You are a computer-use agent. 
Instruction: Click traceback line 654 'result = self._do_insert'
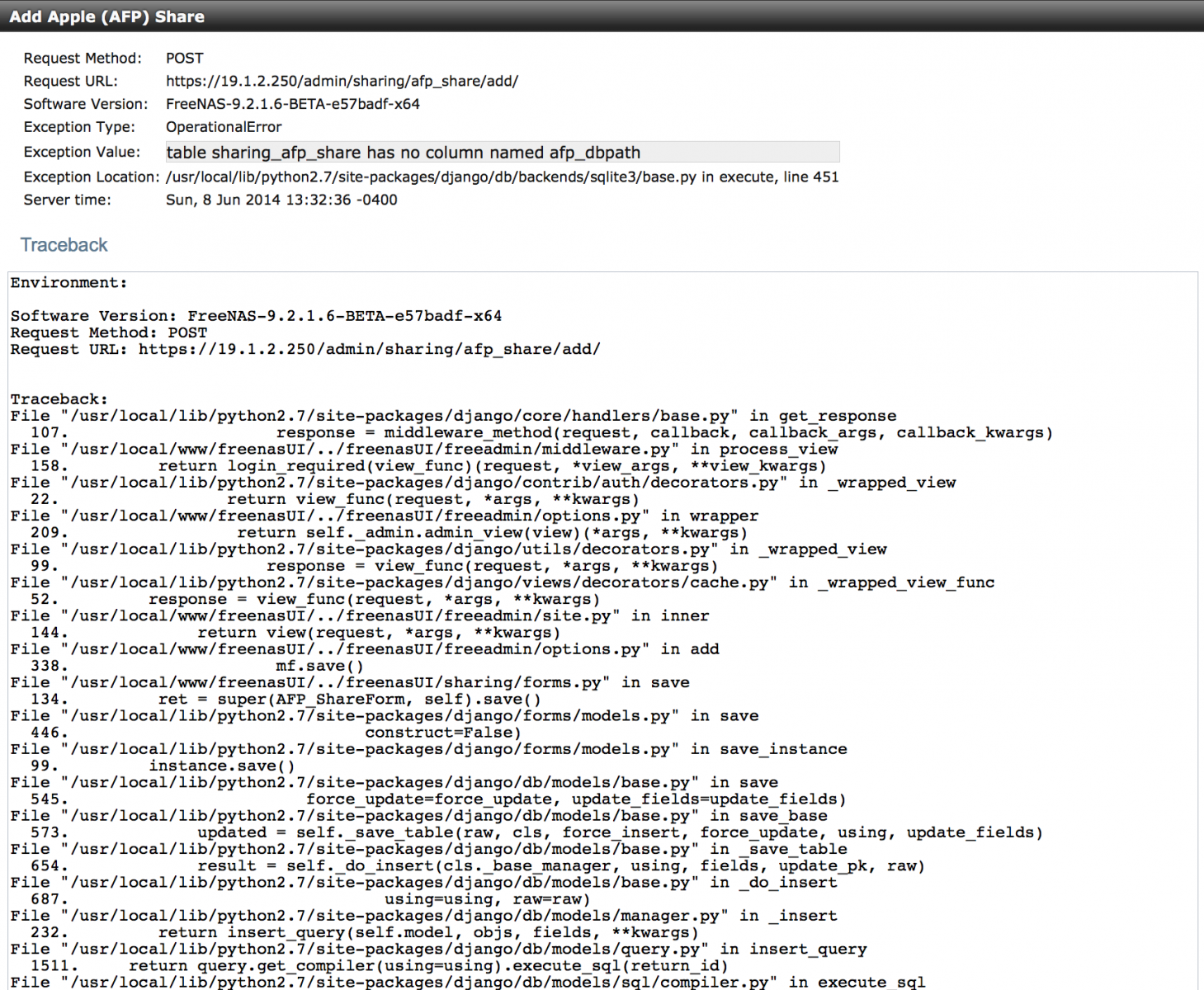click(477, 865)
